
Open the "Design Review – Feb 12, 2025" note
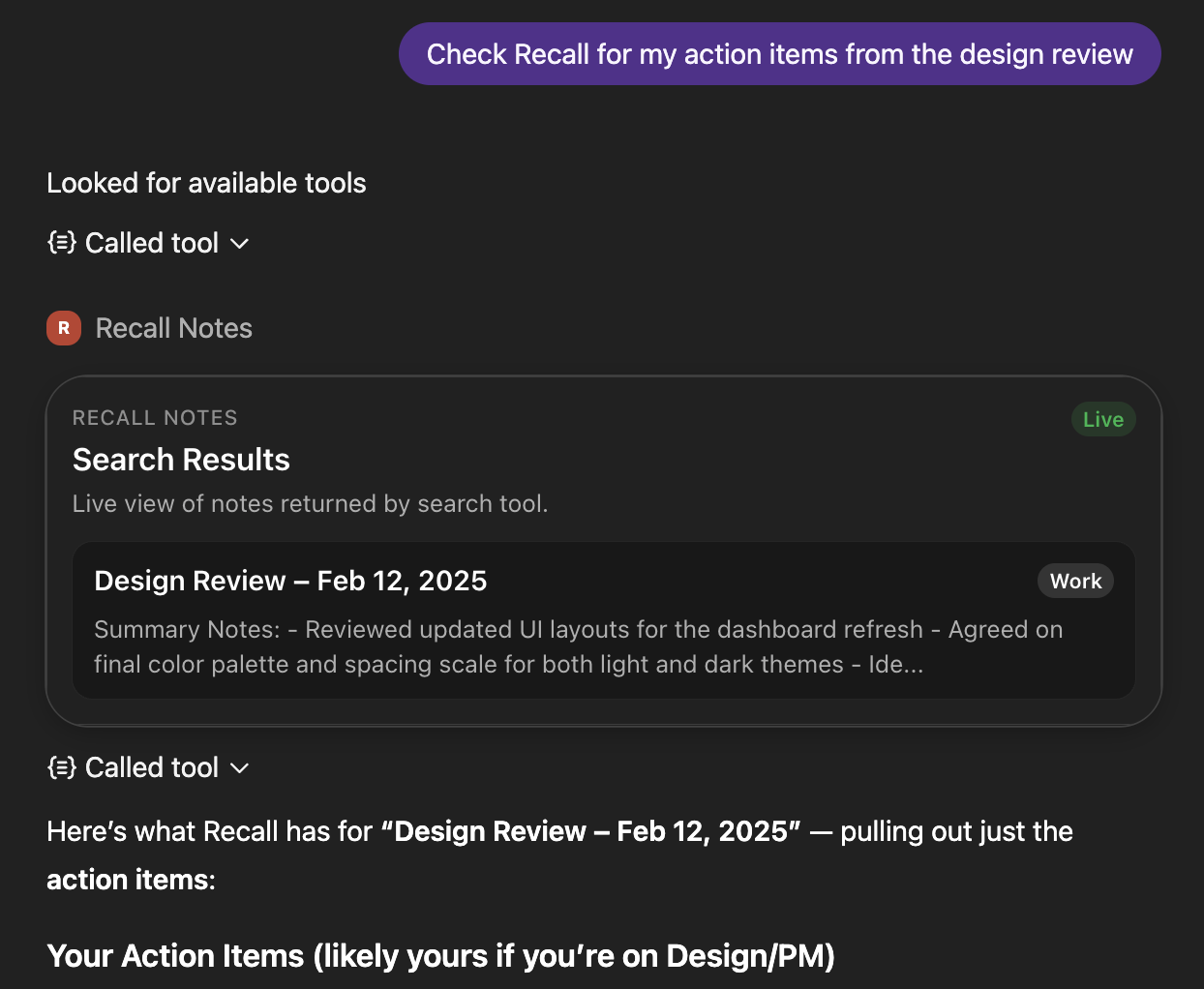(x=290, y=581)
